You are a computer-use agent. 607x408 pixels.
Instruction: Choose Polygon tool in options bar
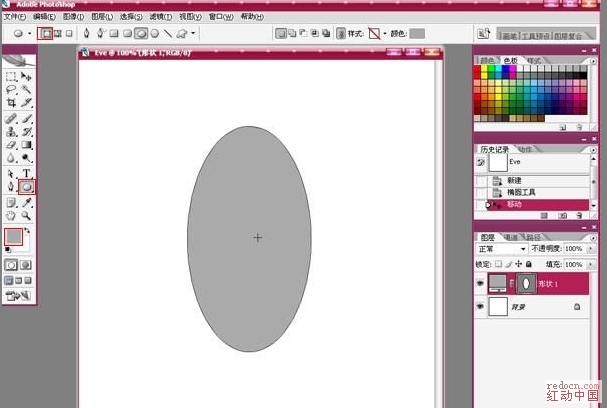click(x=155, y=34)
